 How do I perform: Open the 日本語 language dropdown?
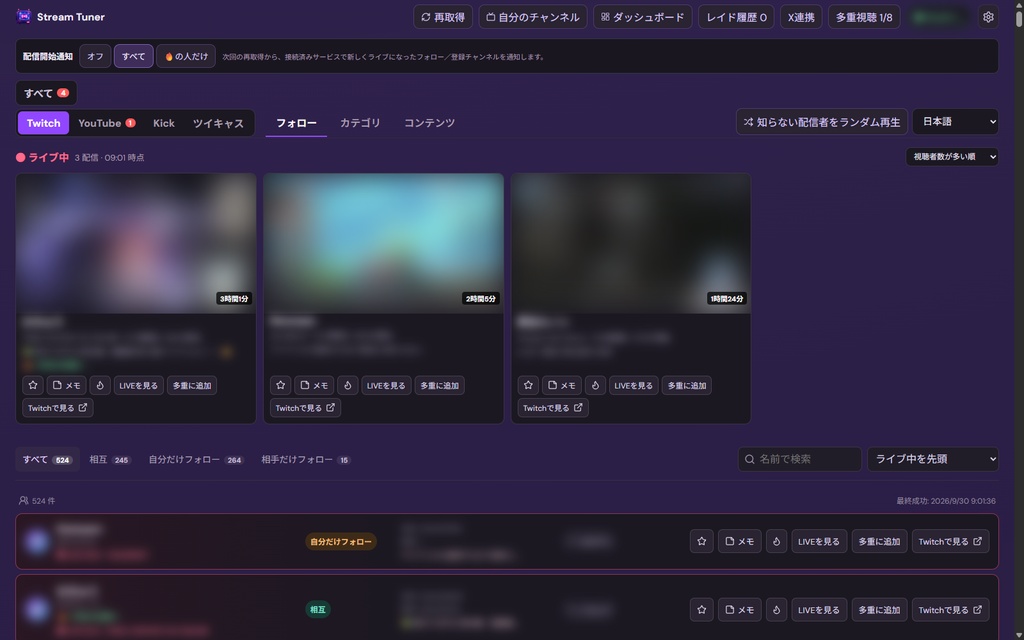tap(955, 121)
